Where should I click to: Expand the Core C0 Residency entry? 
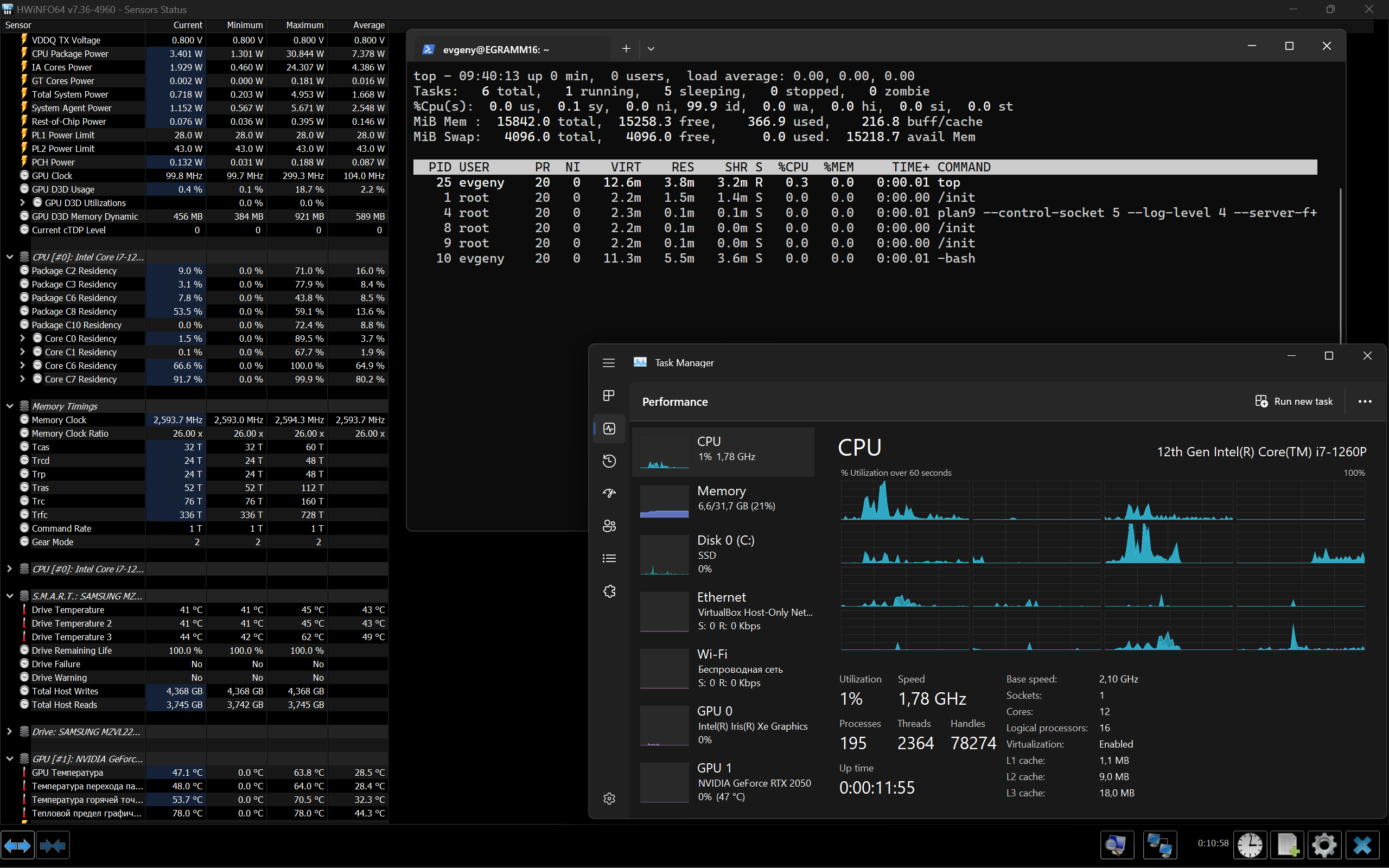coord(22,338)
